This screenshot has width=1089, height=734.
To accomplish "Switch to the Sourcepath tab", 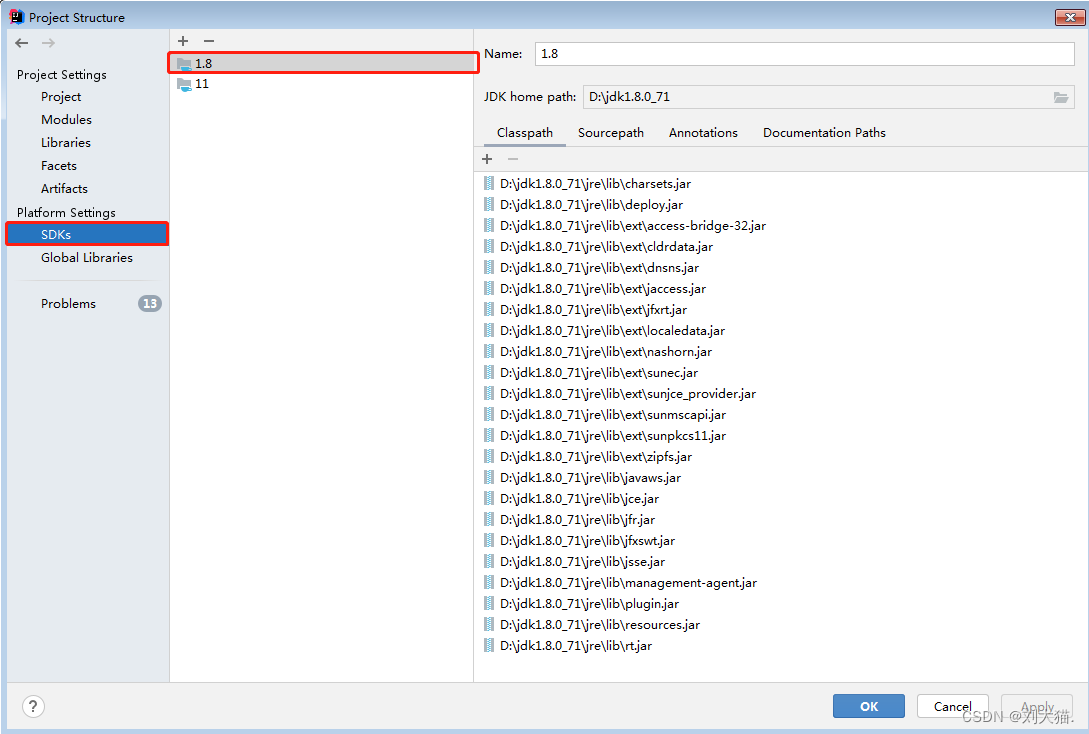I will [610, 133].
